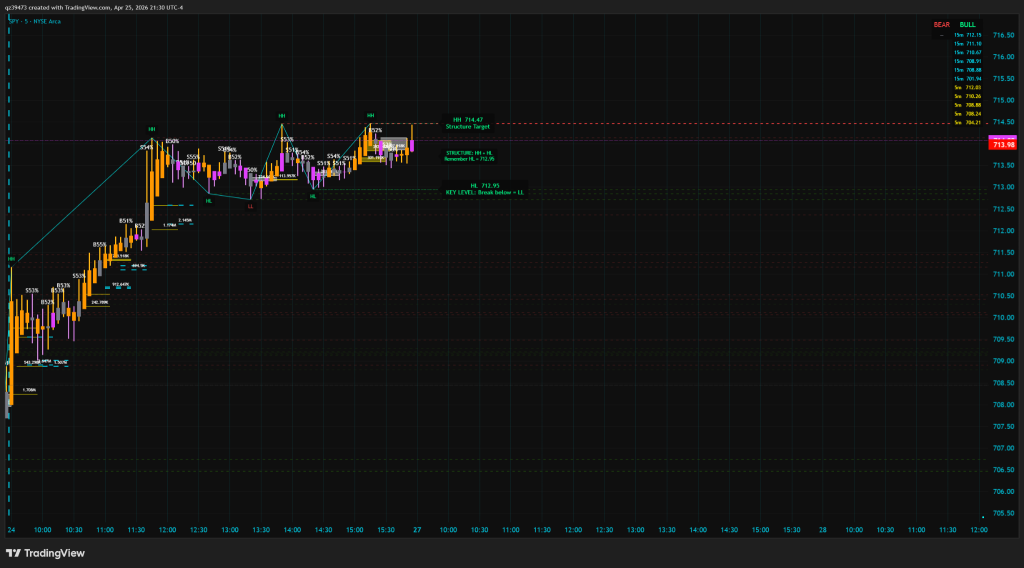This screenshot has height=568, width=1024.
Task: Select the HL 712.95 KEY LEVEL label
Action: tap(483, 188)
